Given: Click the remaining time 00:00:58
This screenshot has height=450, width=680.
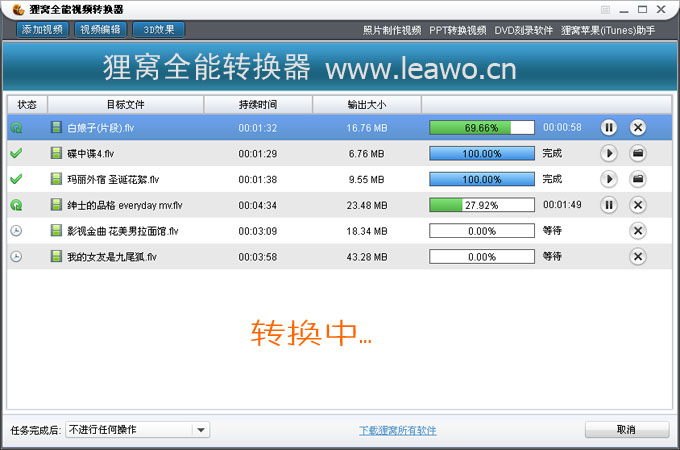Looking at the screenshot, I should coord(562,127).
